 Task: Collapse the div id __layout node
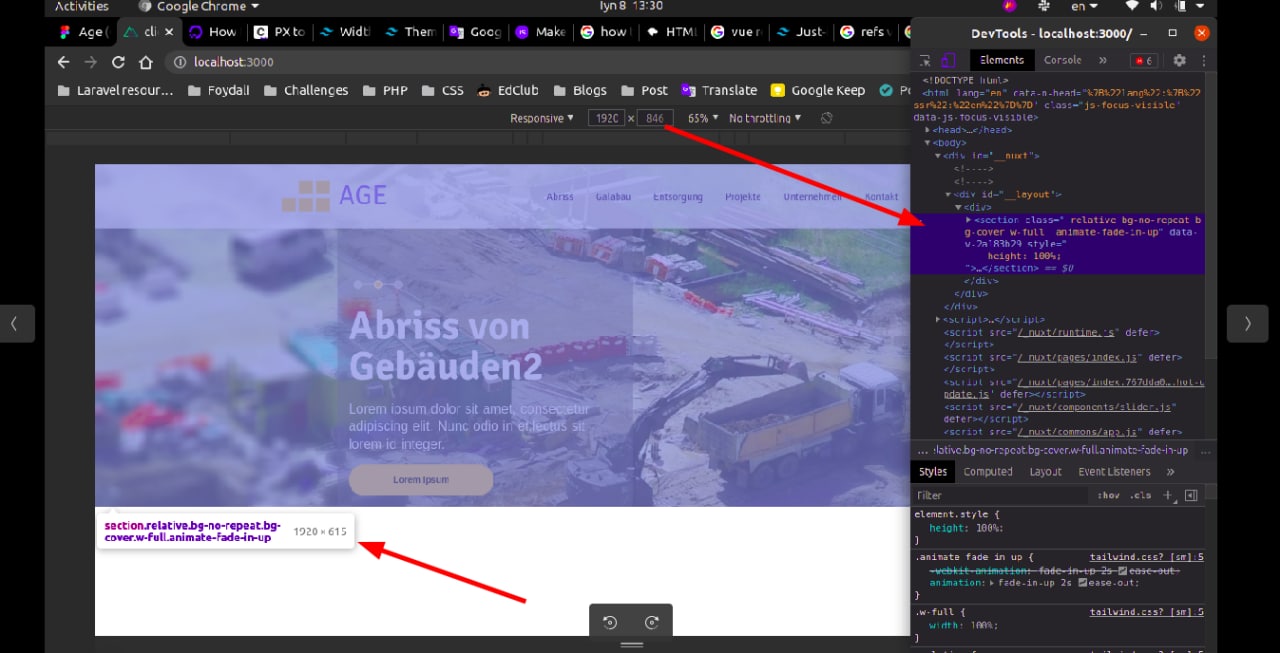point(948,194)
